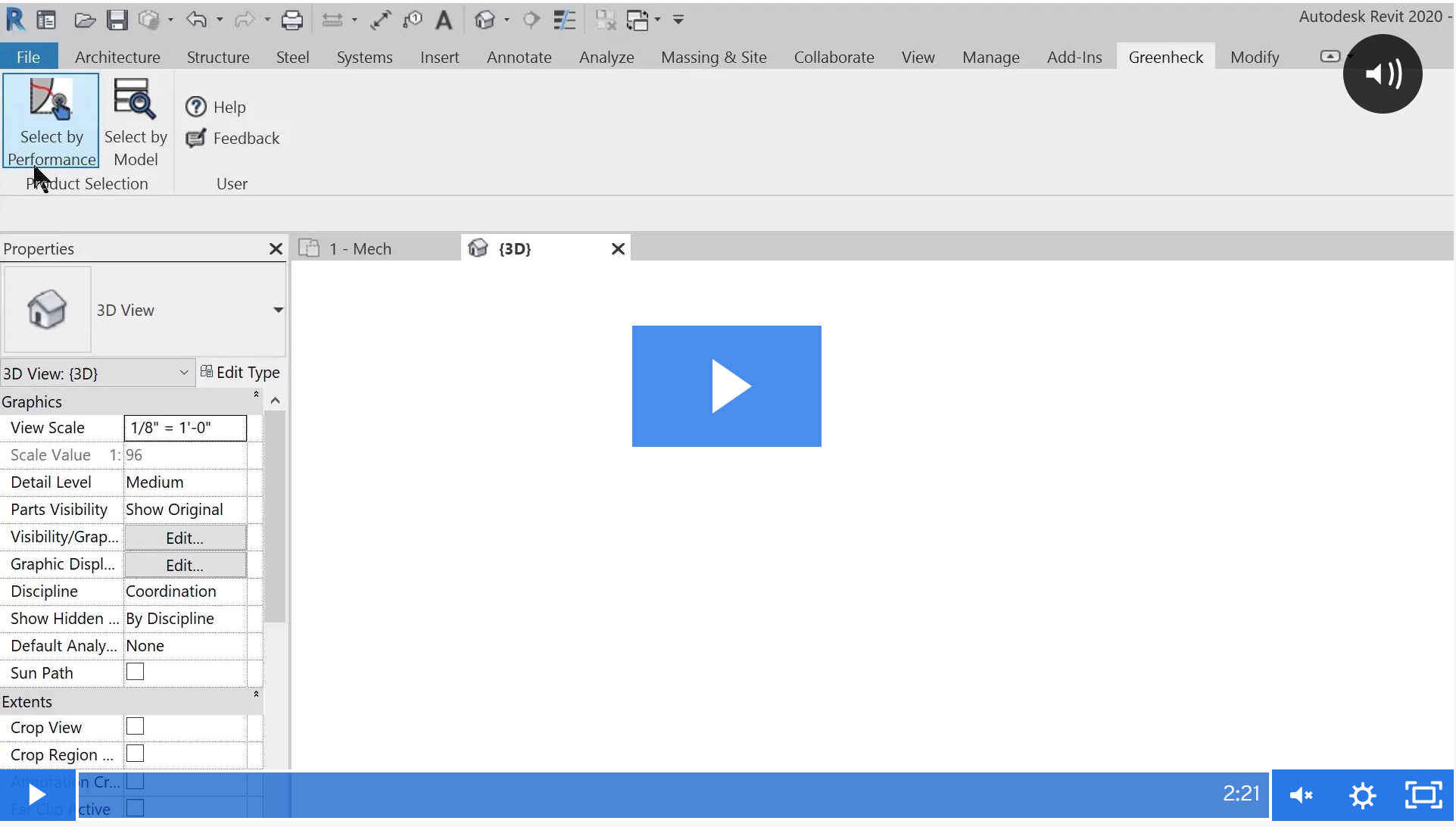
Task: Click the Aligned Dimension tool icon
Action: 381,20
